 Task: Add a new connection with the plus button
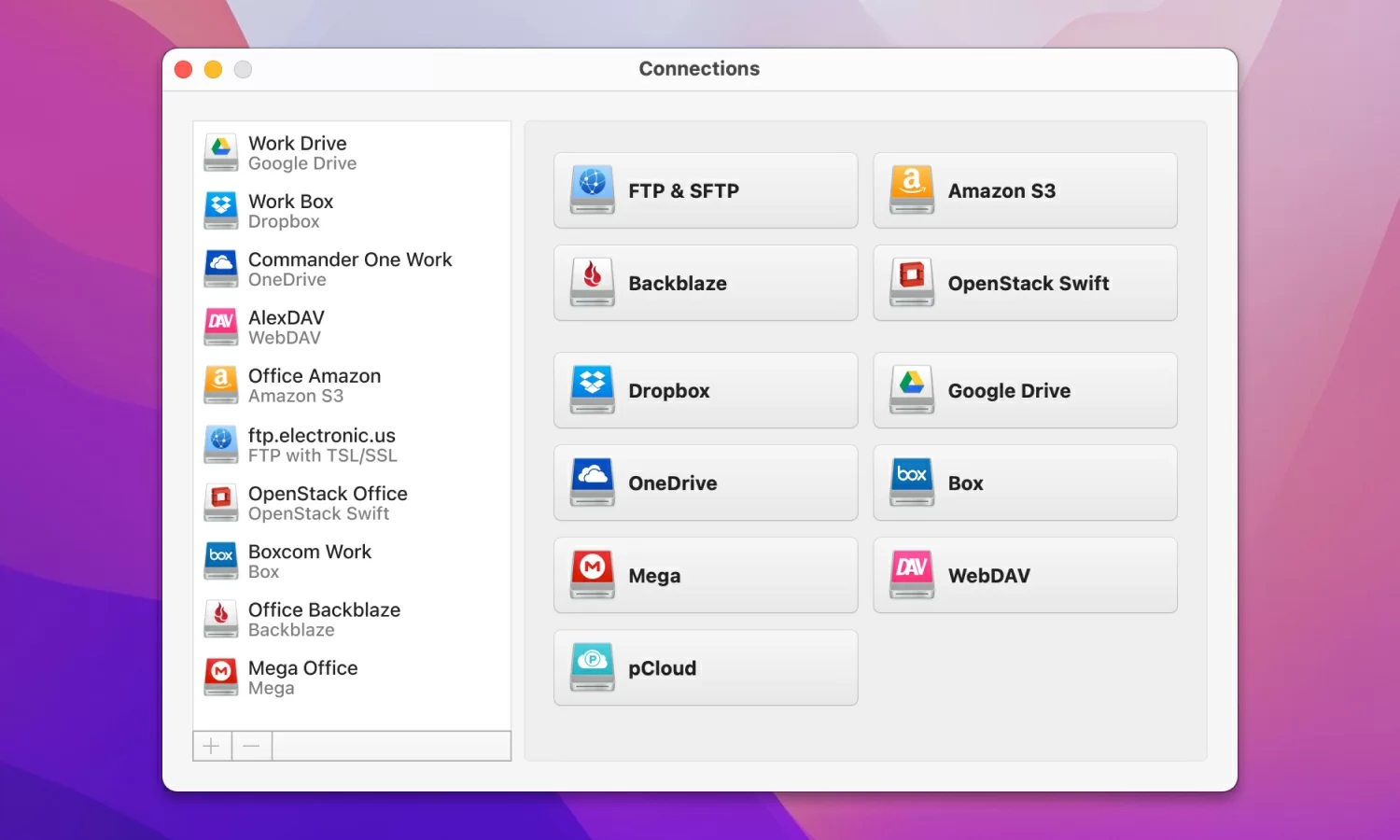212,745
